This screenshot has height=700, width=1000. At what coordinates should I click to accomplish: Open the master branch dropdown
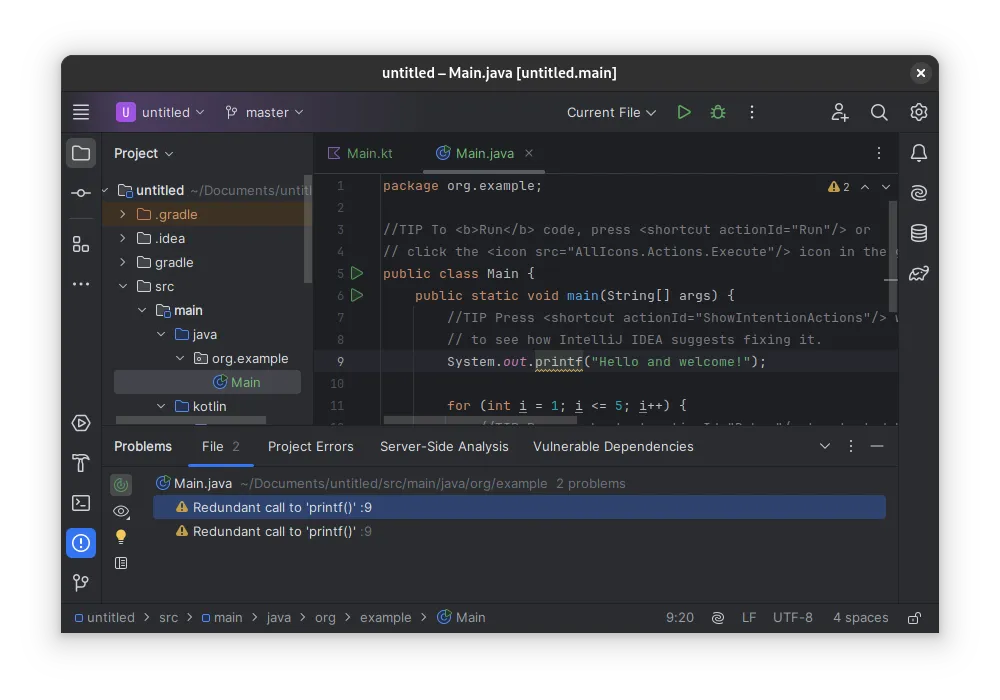point(265,112)
